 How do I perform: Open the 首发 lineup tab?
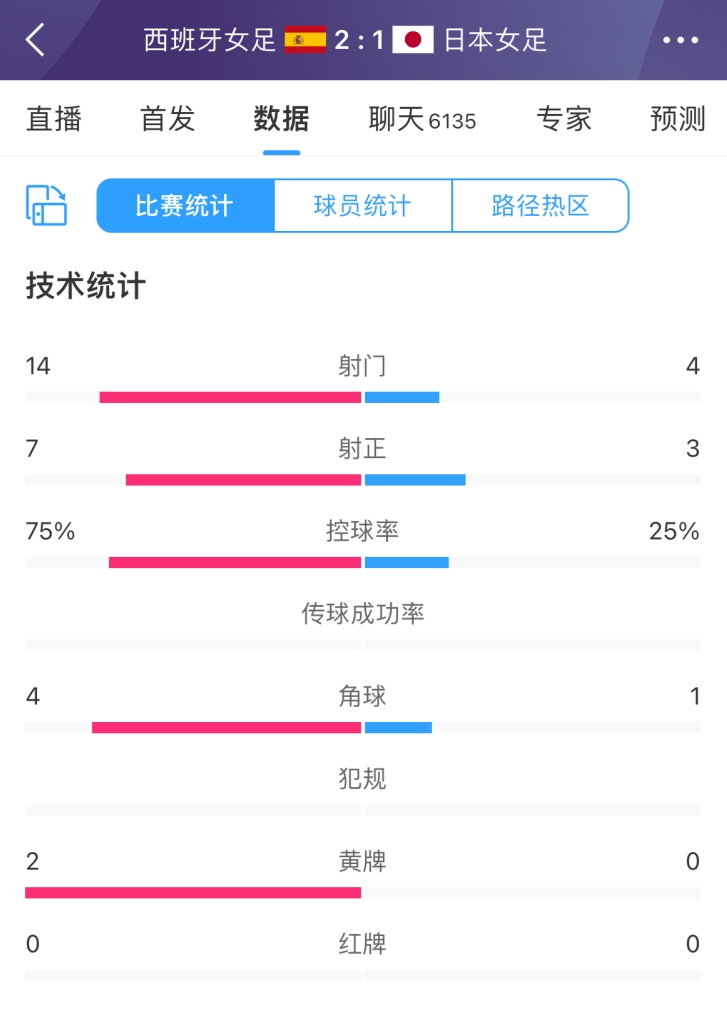pyautogui.click(x=167, y=119)
